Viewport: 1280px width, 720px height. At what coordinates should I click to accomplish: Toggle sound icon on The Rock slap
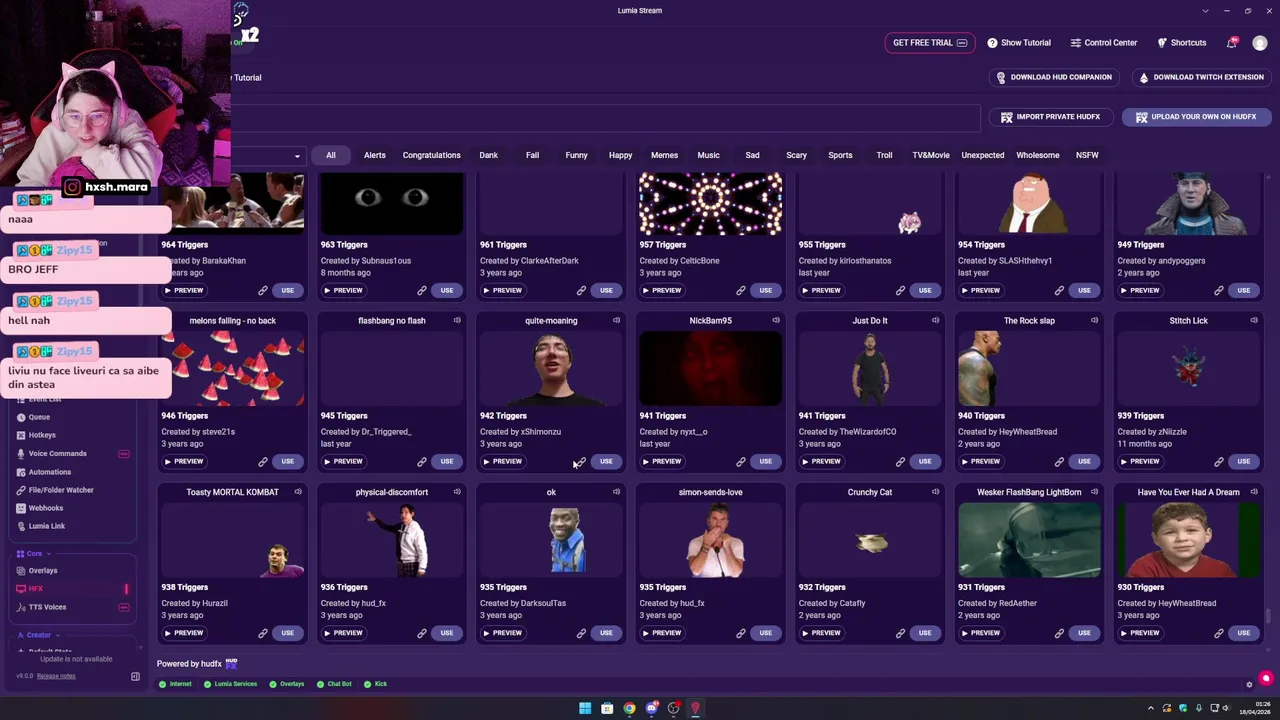click(1094, 321)
